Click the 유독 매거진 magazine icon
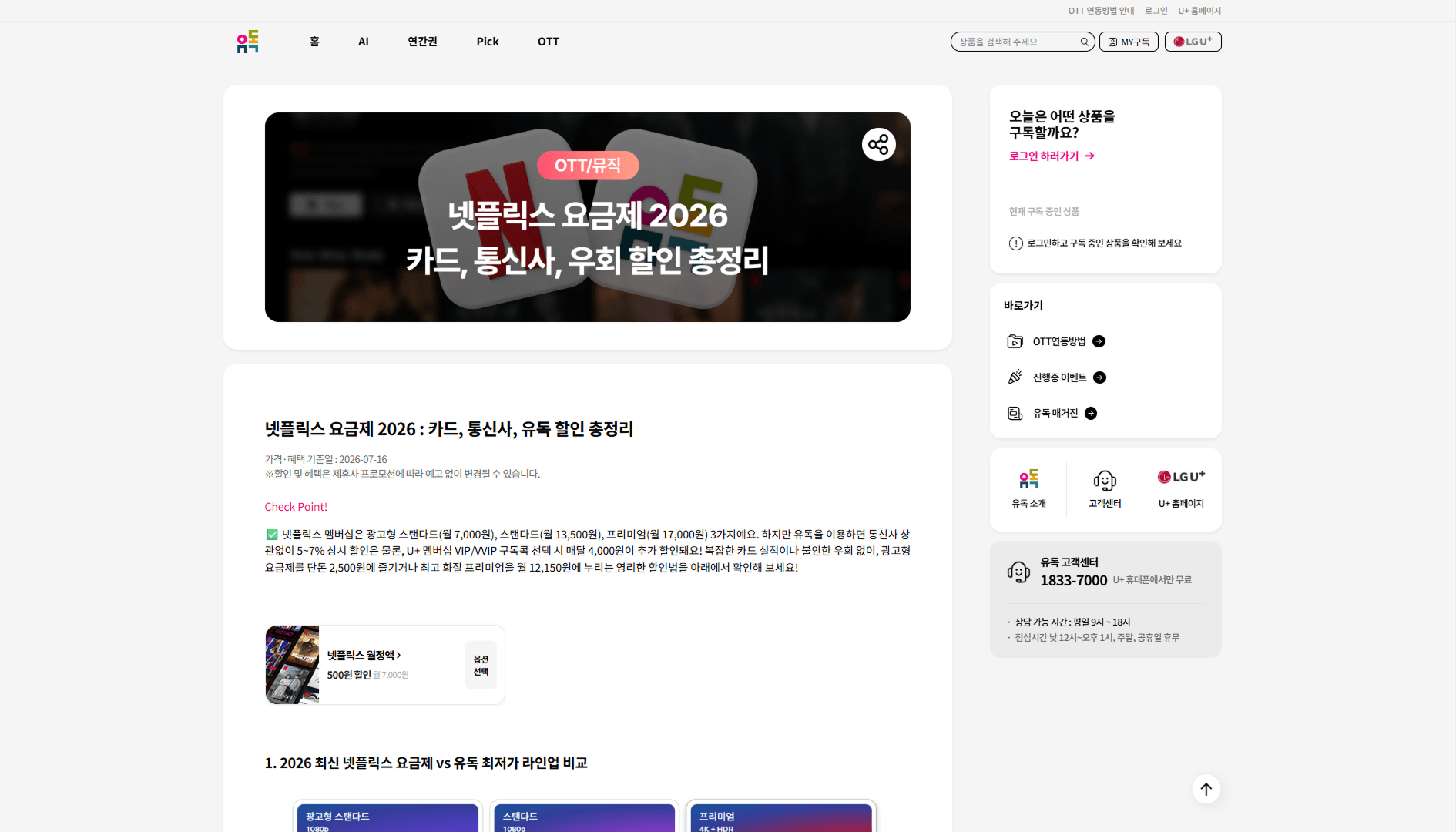 pos(1015,414)
